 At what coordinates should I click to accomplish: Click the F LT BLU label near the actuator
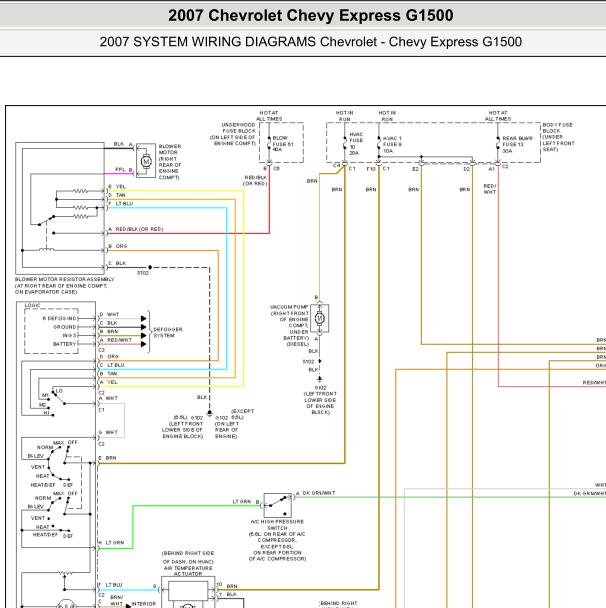(x=110, y=585)
